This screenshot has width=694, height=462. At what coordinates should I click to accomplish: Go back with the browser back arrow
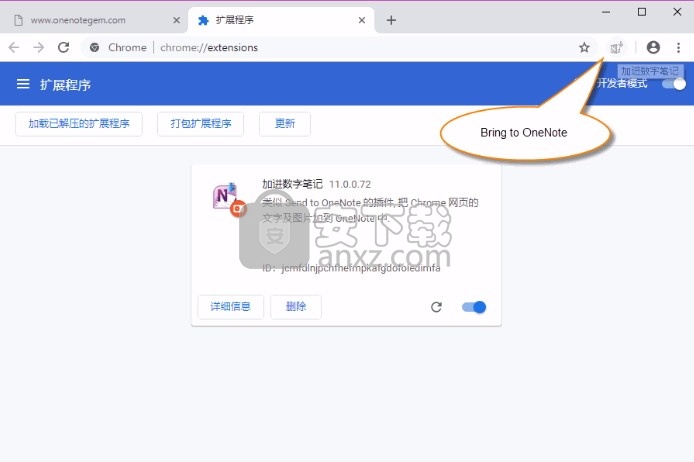tap(14, 47)
